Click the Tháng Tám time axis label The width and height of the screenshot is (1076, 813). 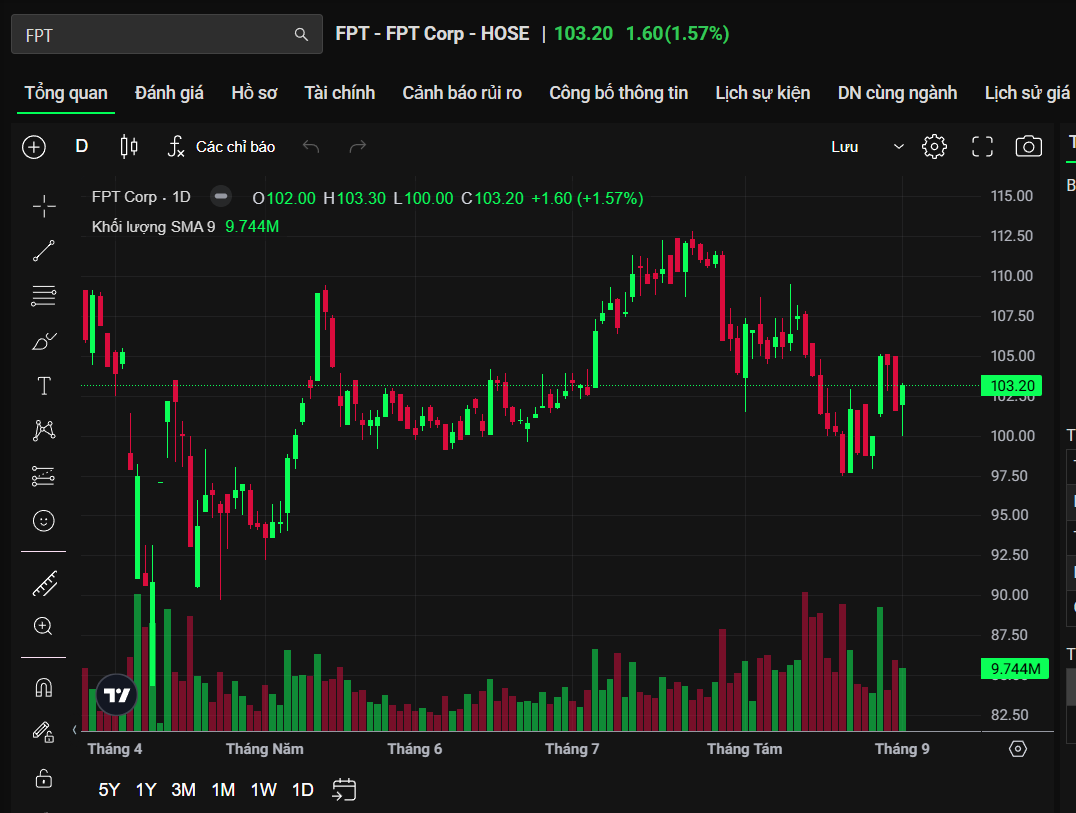point(745,749)
